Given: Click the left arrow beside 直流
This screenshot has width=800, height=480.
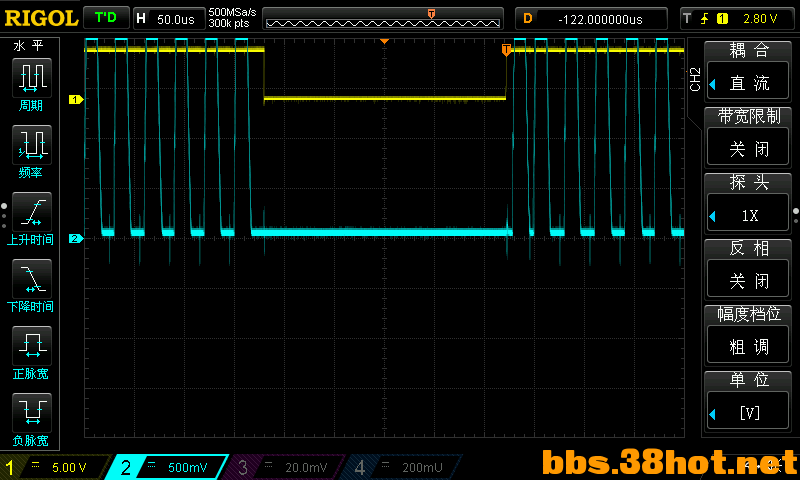Looking at the screenshot, I should point(712,84).
